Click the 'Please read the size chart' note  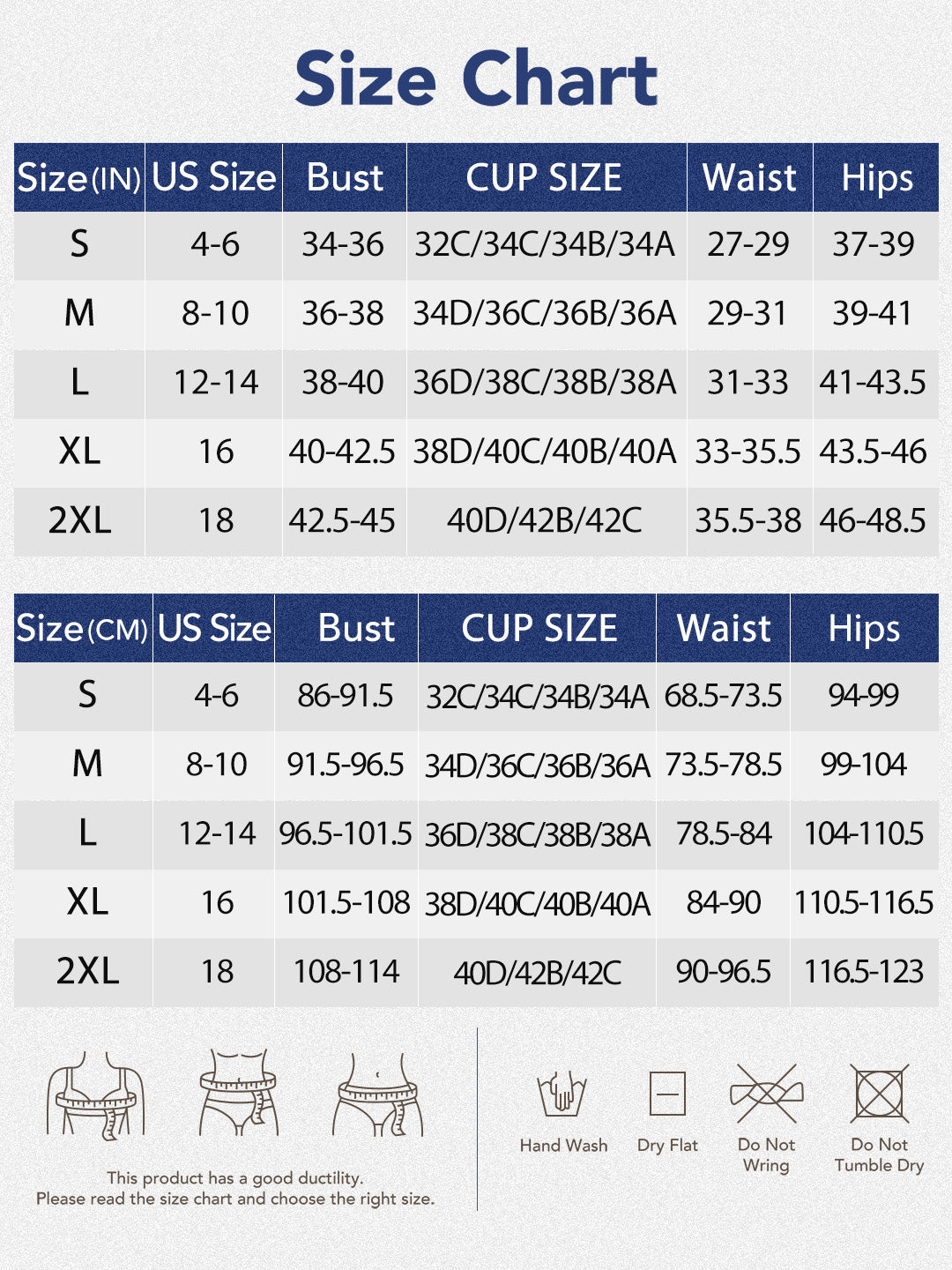[x=235, y=1199]
